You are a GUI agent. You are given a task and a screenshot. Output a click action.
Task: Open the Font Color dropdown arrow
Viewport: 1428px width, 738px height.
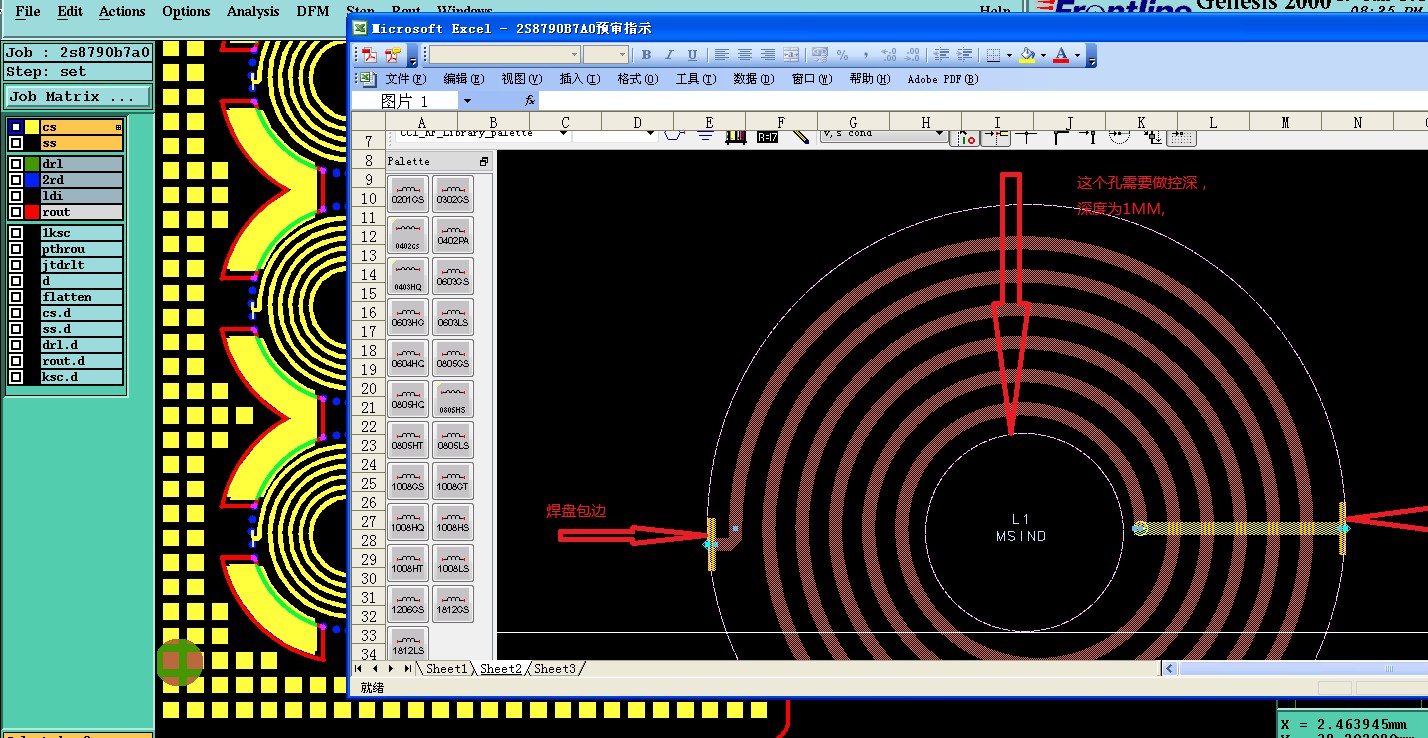click(1077, 55)
